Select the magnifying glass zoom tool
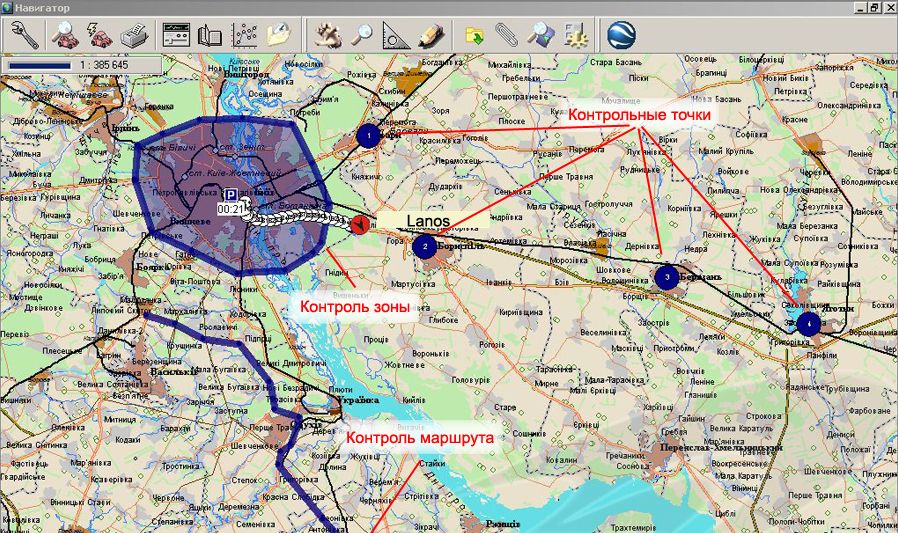This screenshot has width=898, height=533. point(362,36)
